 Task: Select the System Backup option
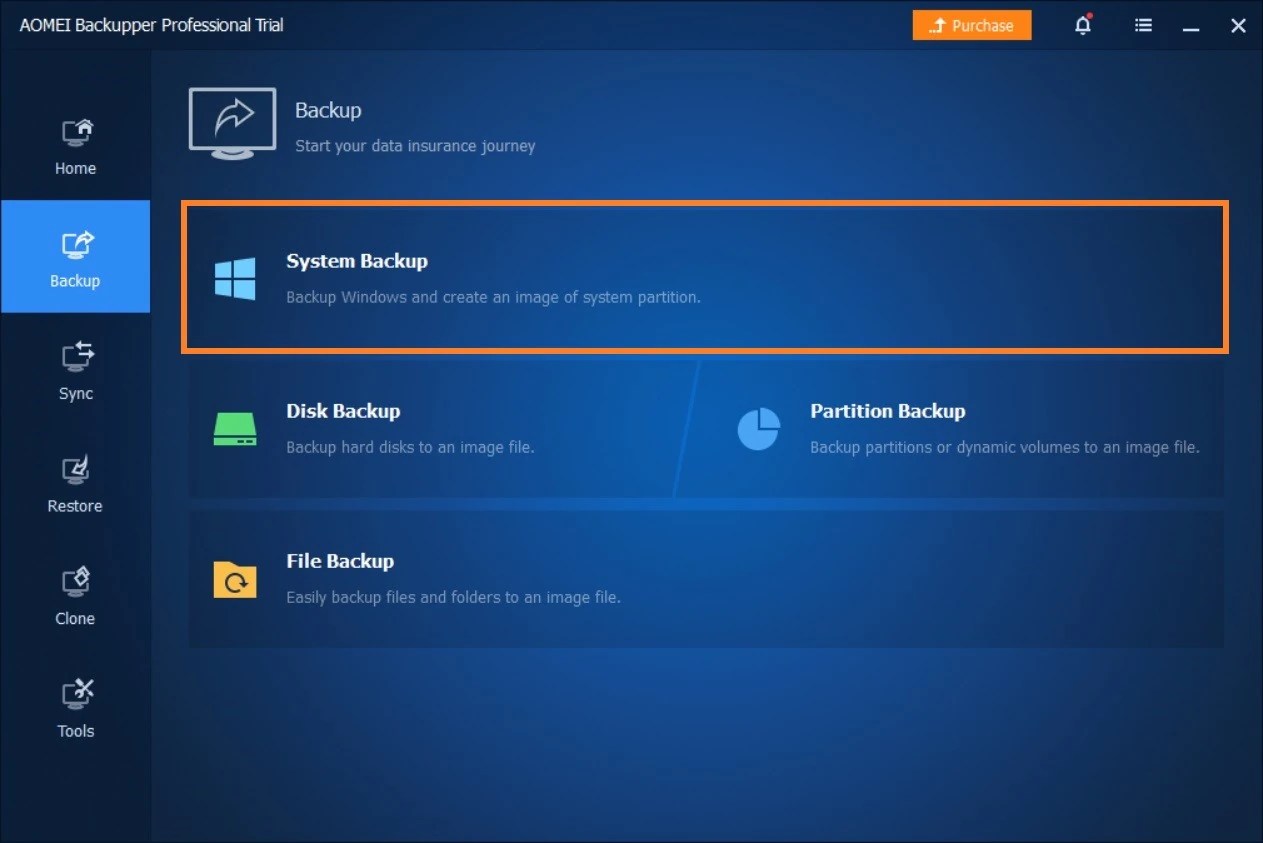pos(700,277)
